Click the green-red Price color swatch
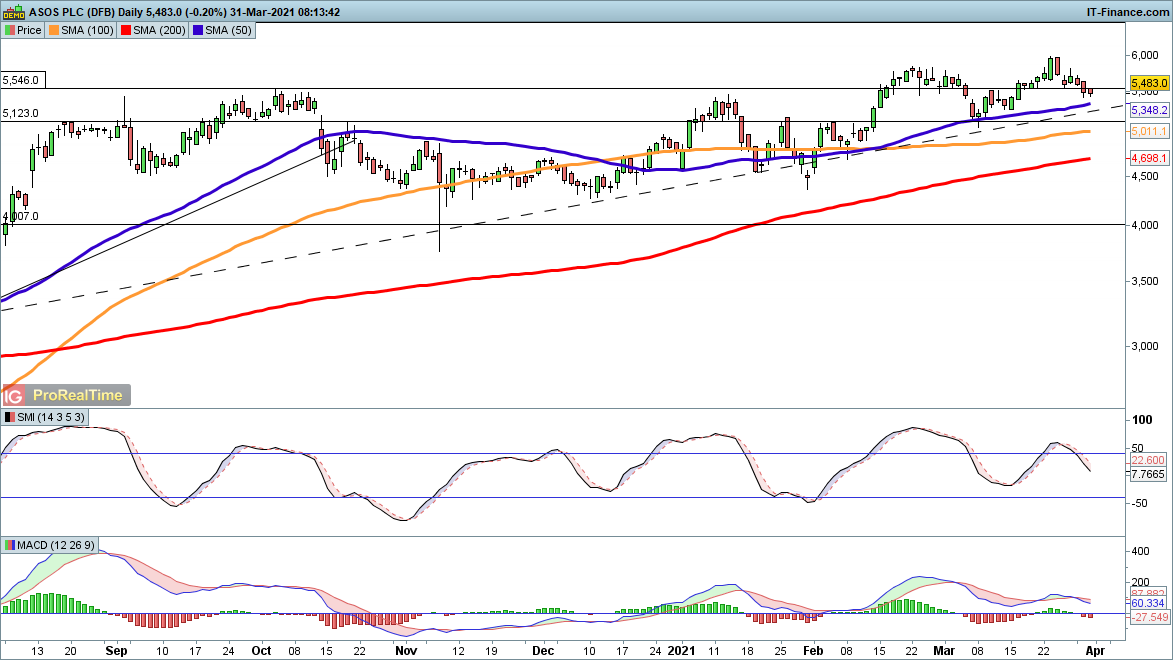 coord(10,30)
